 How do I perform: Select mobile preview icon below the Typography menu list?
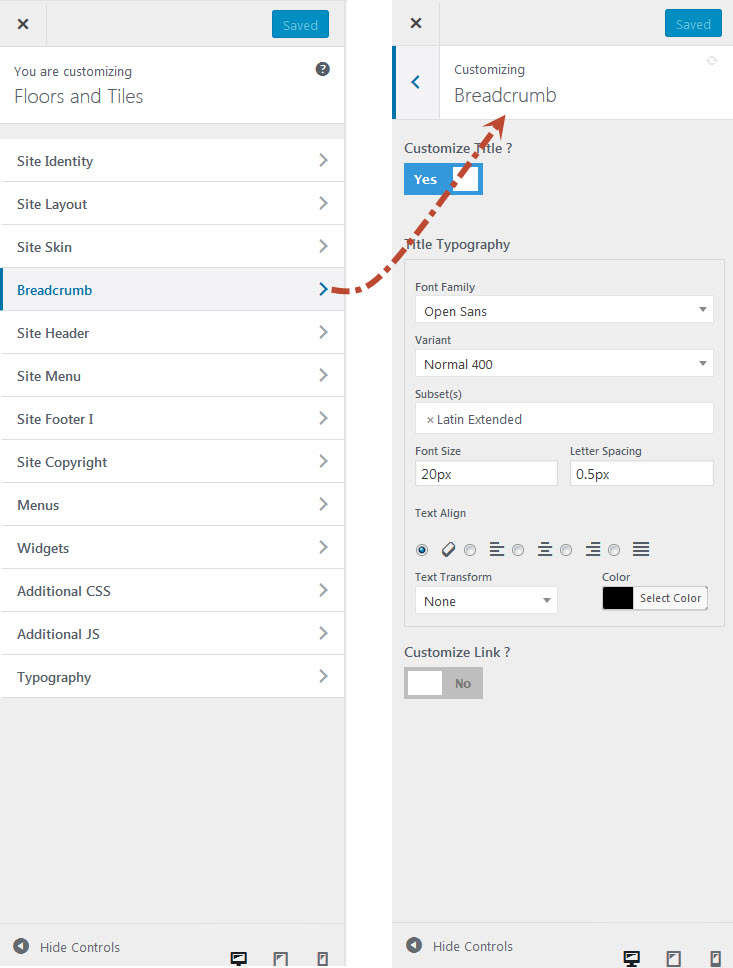pyautogui.click(x=322, y=958)
